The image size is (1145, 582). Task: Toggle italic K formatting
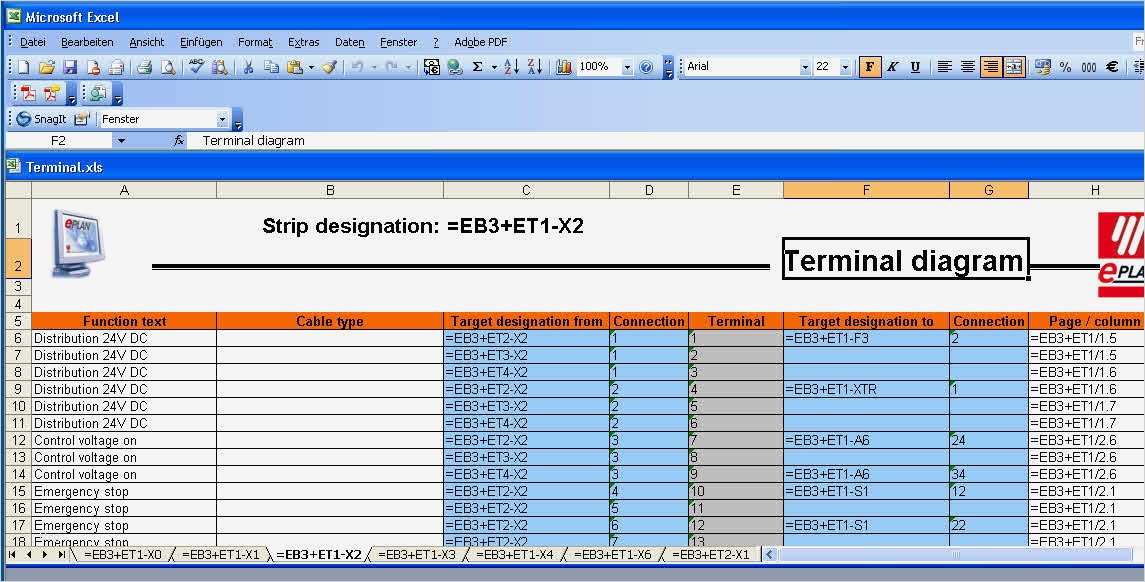(892, 67)
